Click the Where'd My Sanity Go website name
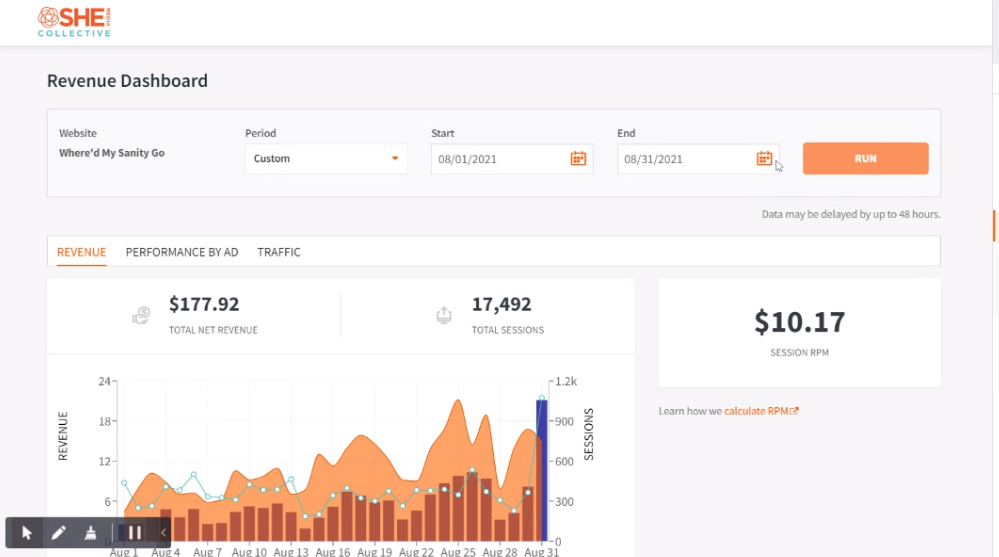This screenshot has width=999, height=557. [111, 153]
